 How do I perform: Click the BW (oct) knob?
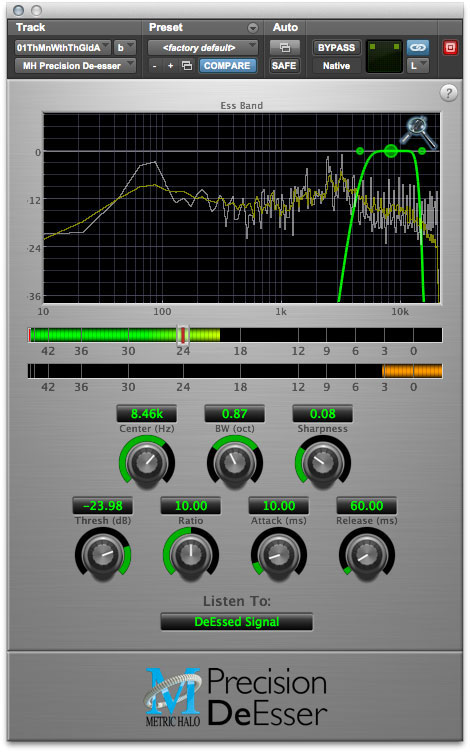pos(235,463)
